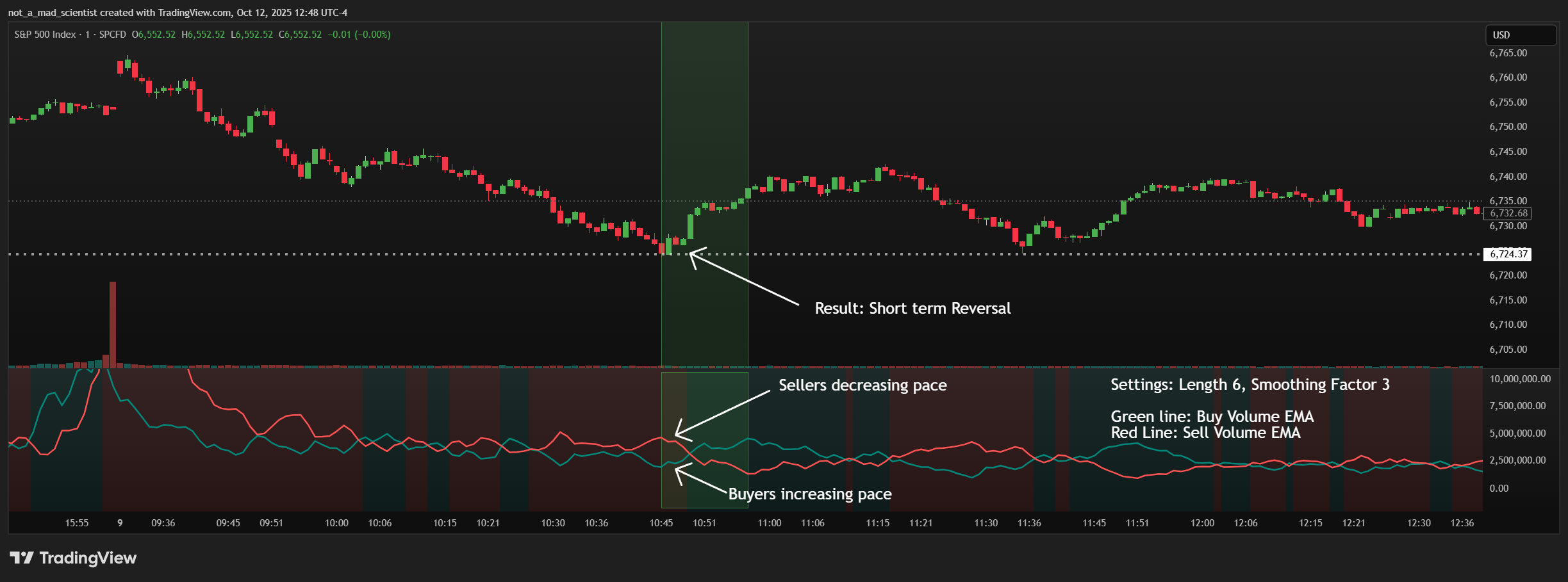
Task: Click the 6,715.00 price axis label
Action: click(1508, 300)
